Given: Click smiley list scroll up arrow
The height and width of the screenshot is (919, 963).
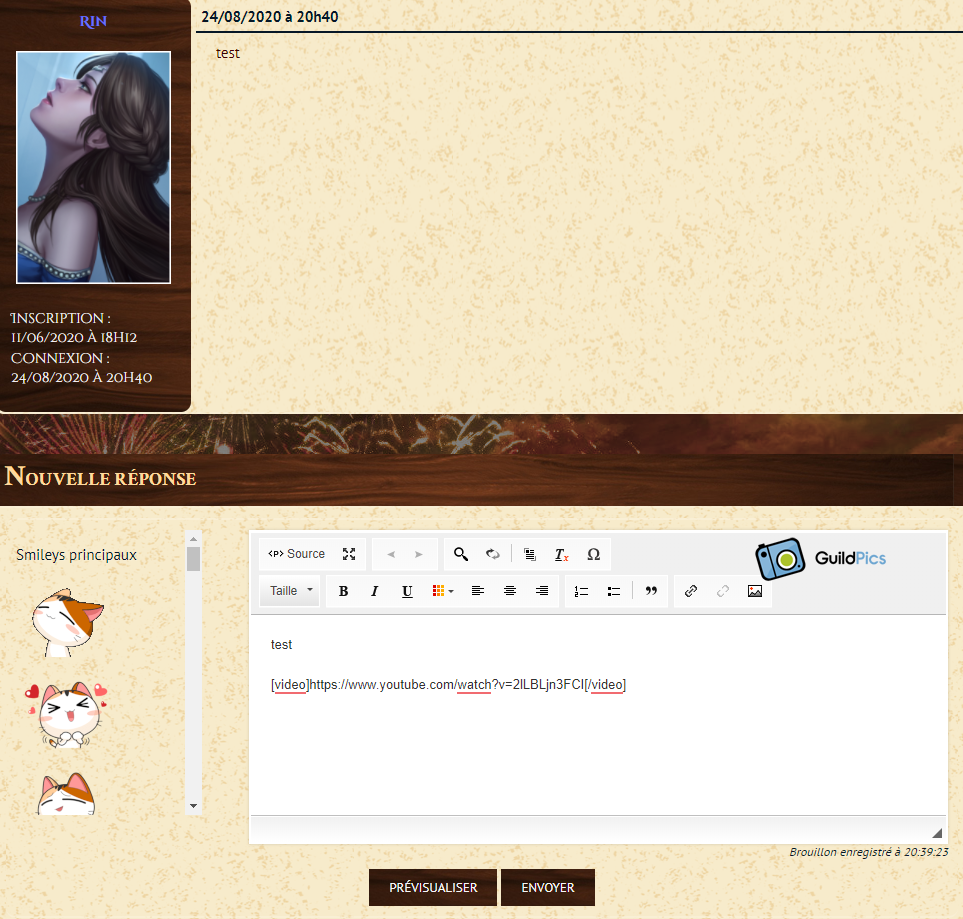Looking at the screenshot, I should pos(193,539).
